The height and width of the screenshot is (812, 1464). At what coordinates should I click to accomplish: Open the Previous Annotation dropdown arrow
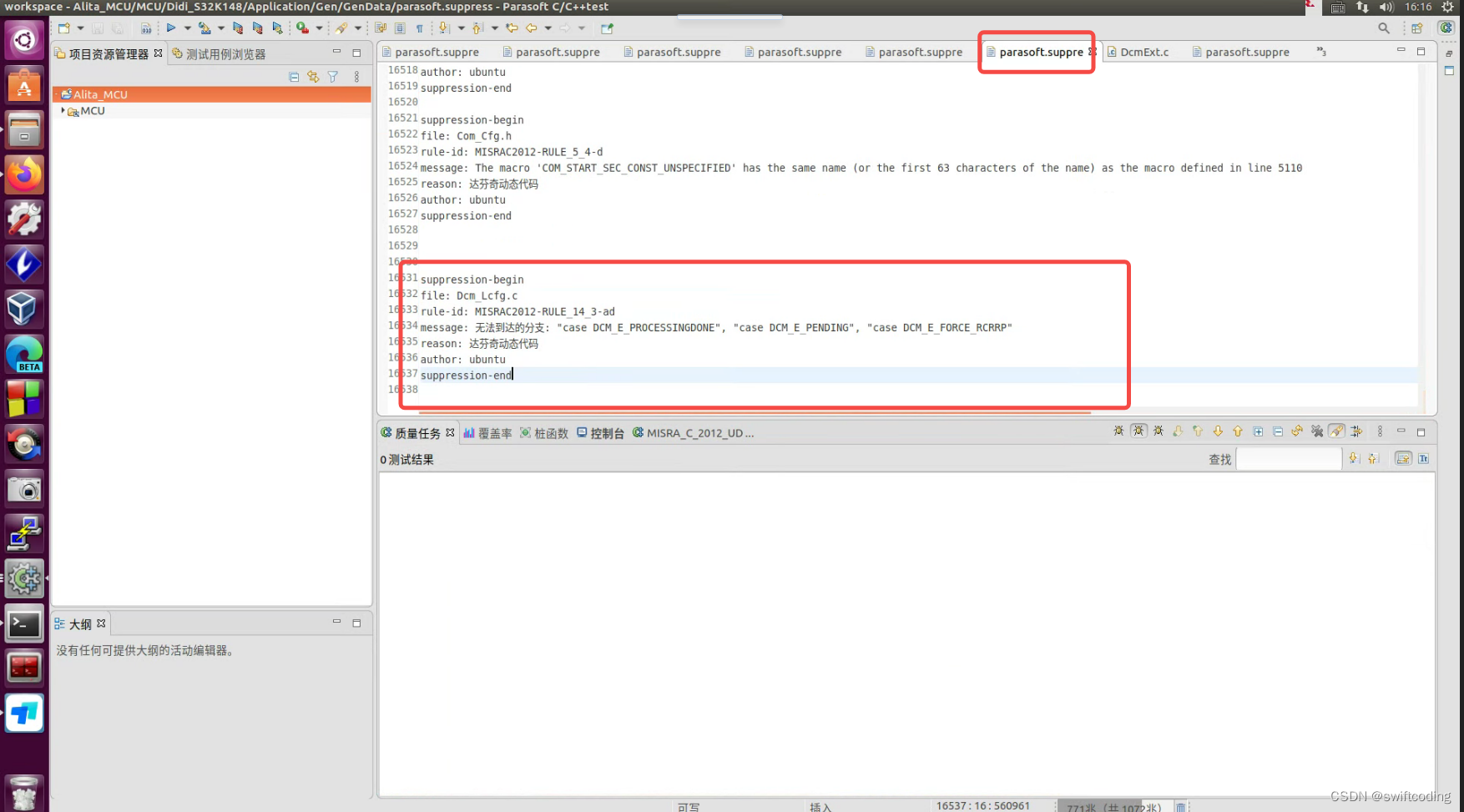point(494,28)
